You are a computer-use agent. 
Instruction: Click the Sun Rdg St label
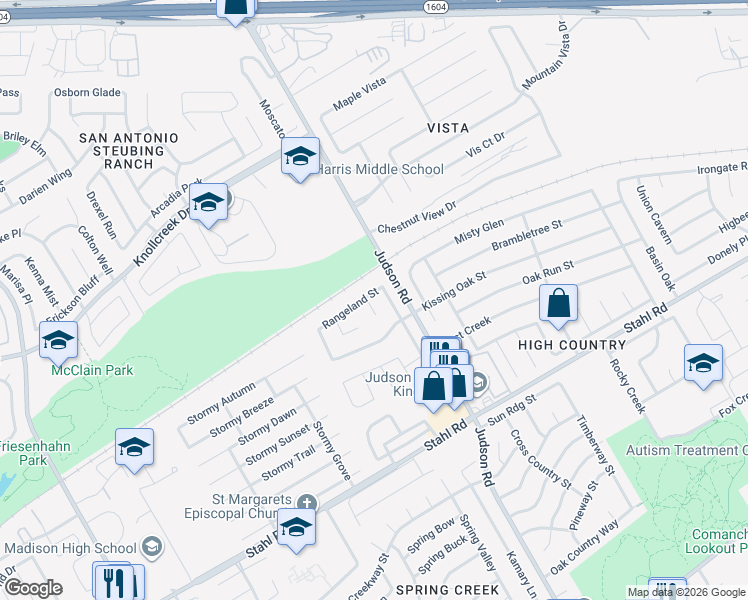(x=512, y=410)
